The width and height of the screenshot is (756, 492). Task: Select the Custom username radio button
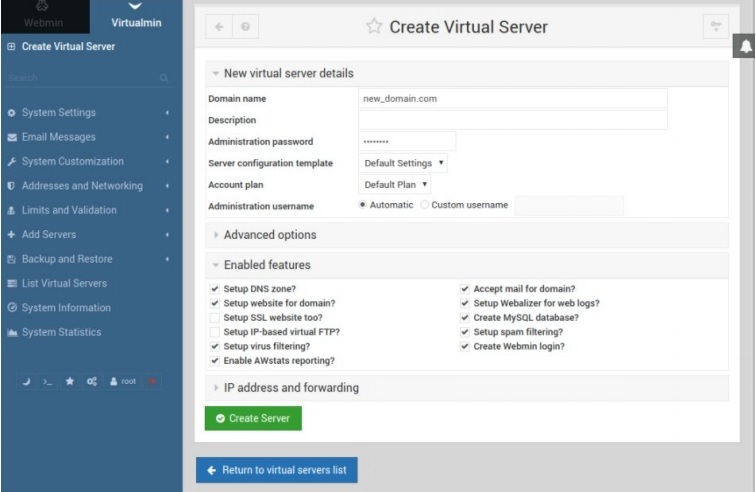[424, 205]
